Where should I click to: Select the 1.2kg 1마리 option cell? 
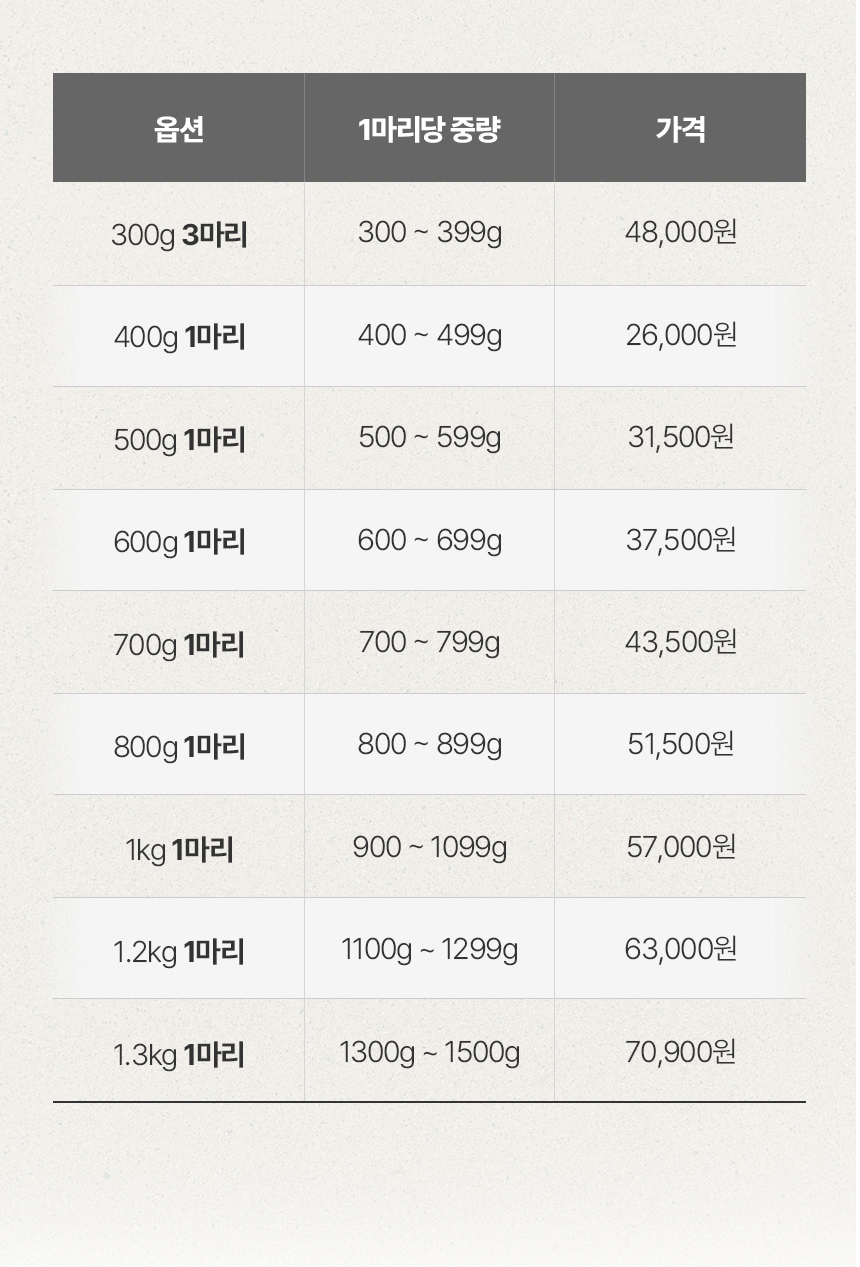tap(179, 951)
